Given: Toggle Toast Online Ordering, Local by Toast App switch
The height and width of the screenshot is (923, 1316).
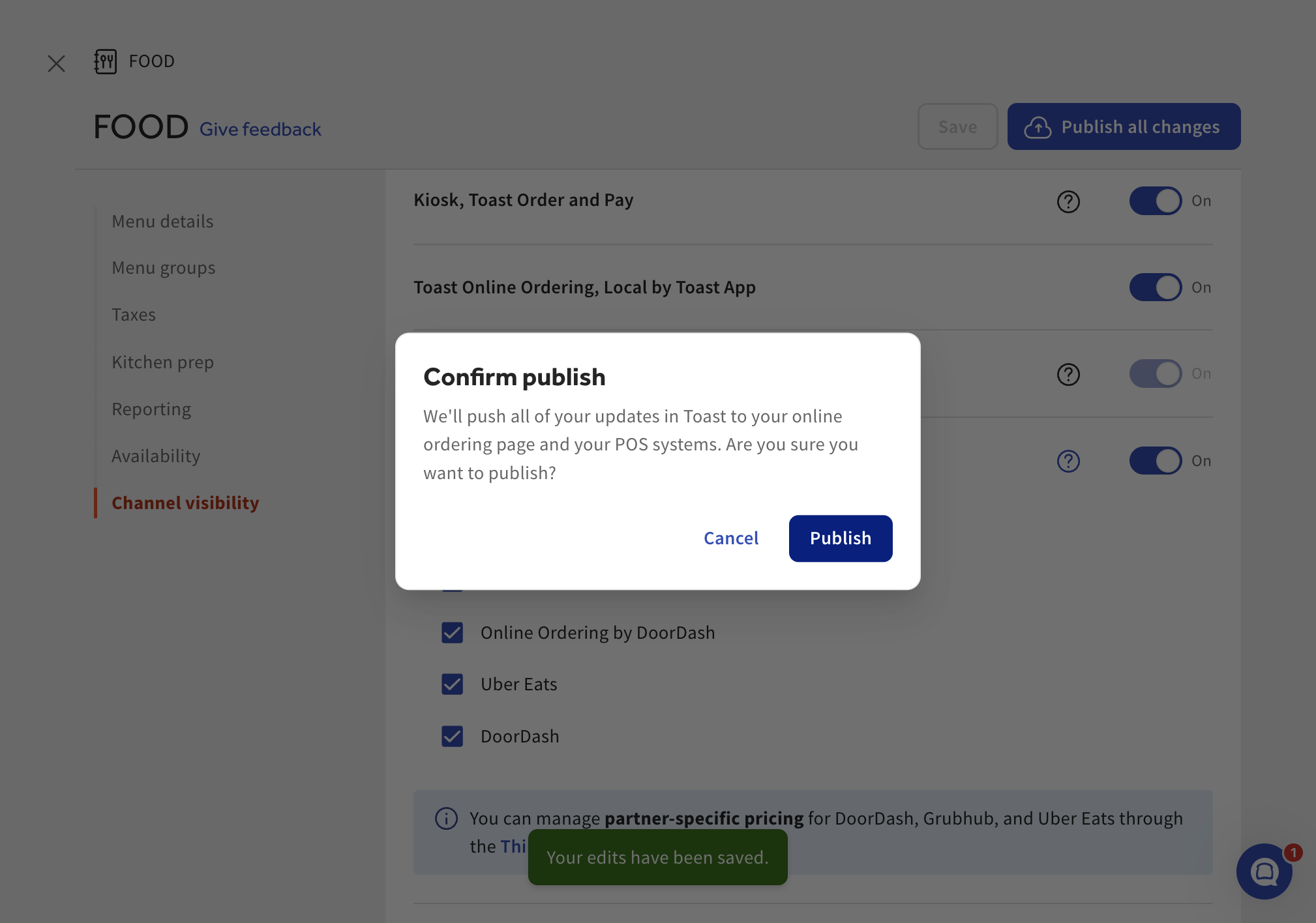Looking at the screenshot, I should point(1156,287).
